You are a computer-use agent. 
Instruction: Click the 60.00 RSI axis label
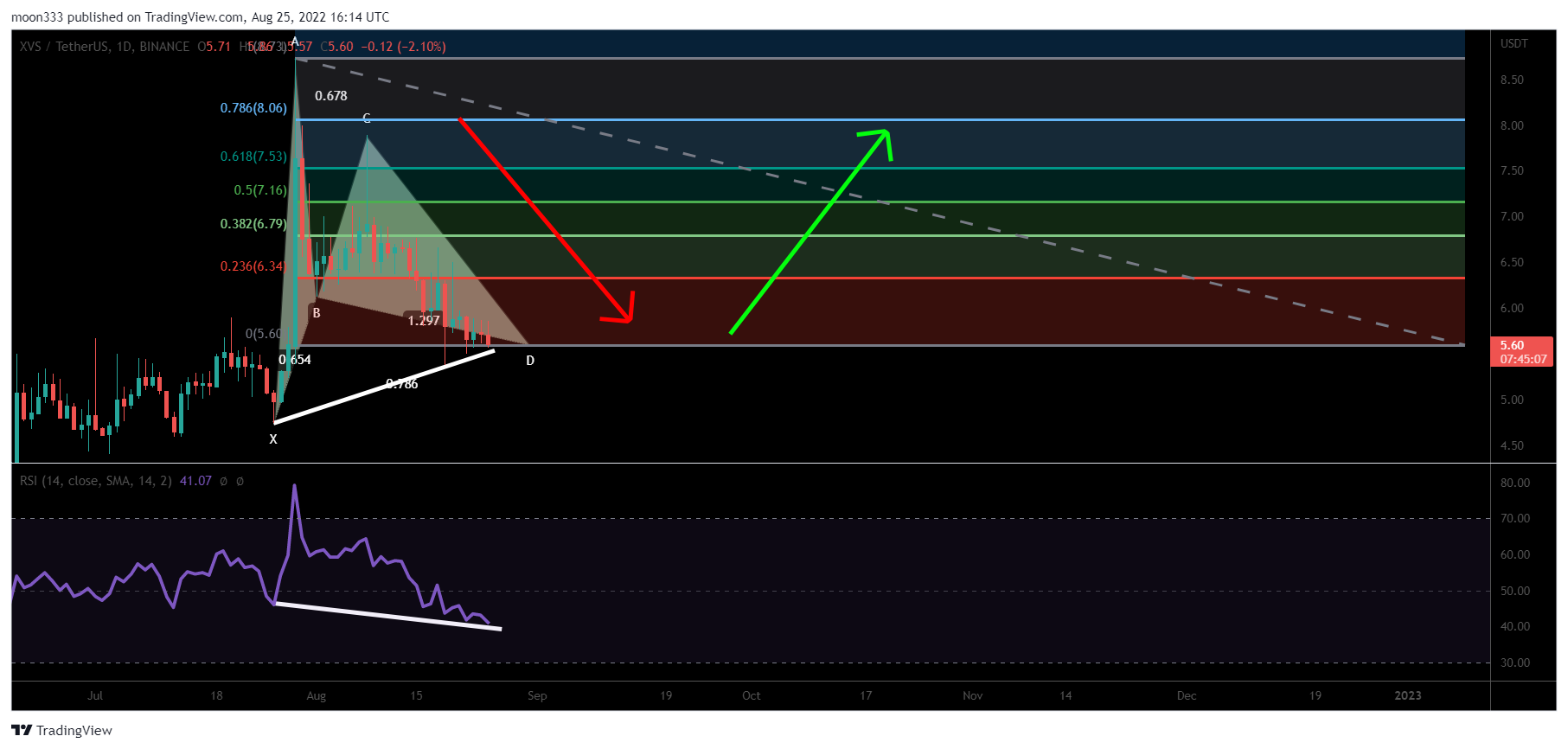[x=1515, y=555]
